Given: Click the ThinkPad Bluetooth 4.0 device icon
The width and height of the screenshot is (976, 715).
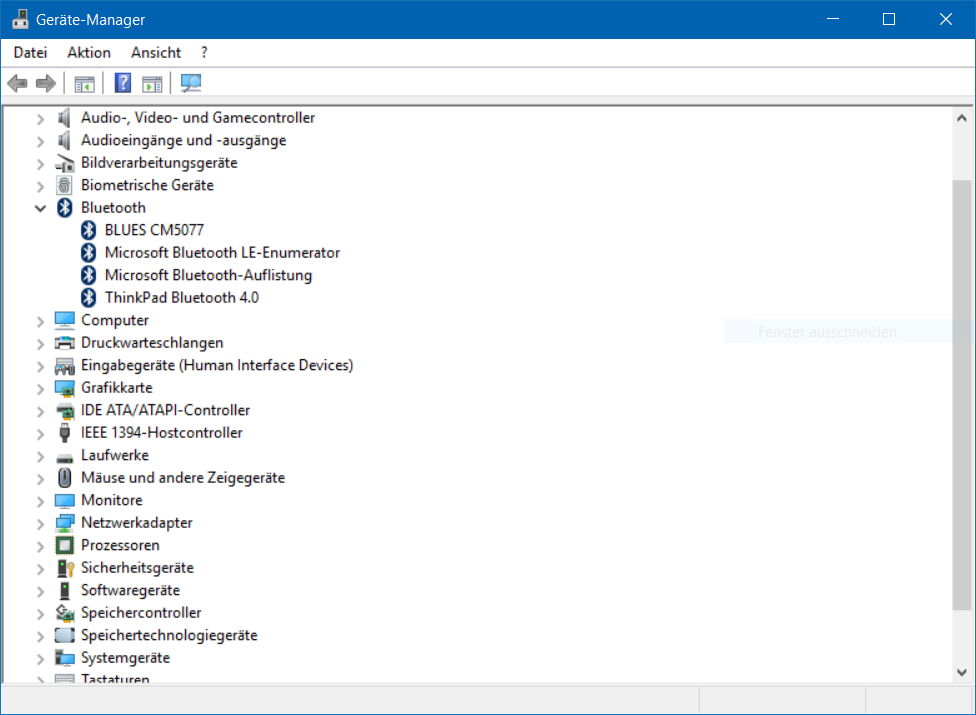Looking at the screenshot, I should click(x=88, y=297).
